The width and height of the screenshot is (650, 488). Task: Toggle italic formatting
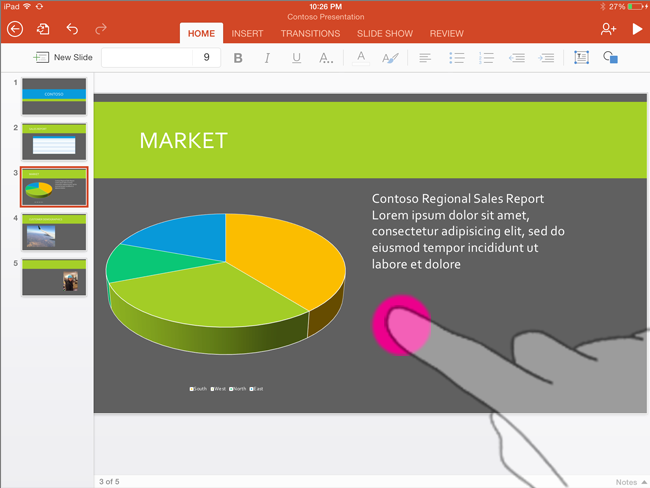(267, 58)
